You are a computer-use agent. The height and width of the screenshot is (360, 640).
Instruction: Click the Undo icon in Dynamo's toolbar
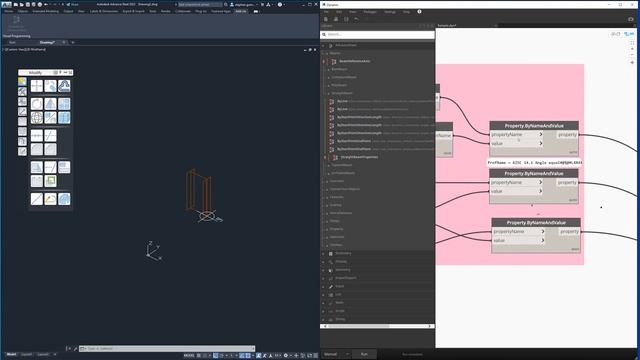tap(356, 19)
